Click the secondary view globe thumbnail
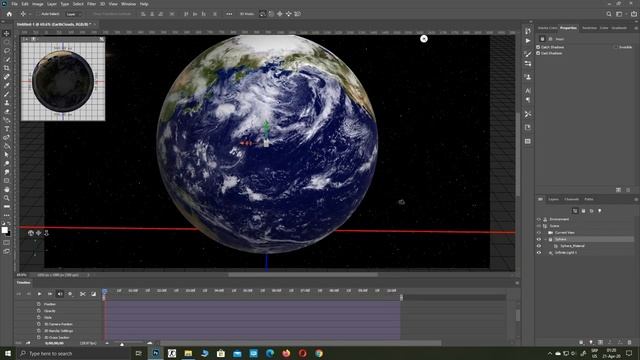Screen dimensions: 640x360 pyautogui.click(x=63, y=81)
